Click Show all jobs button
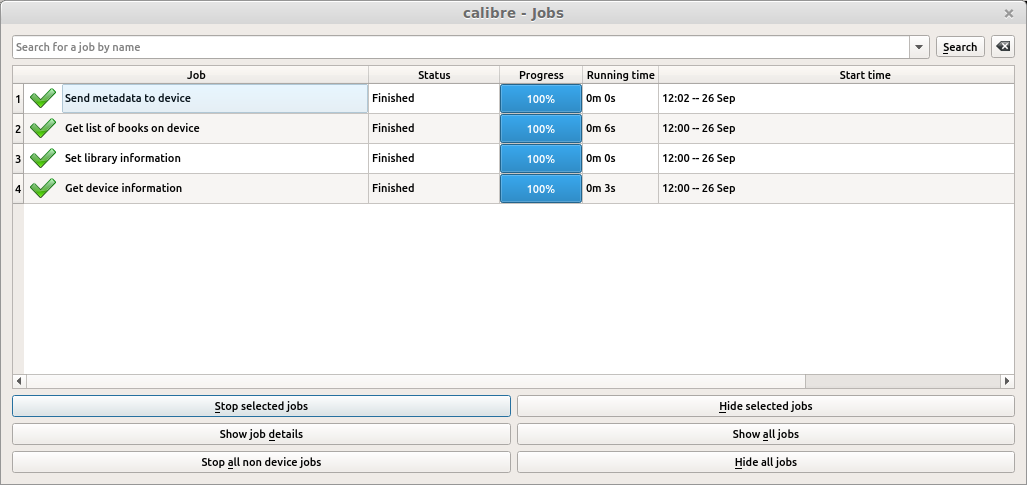The image size is (1027, 485). (x=766, y=434)
